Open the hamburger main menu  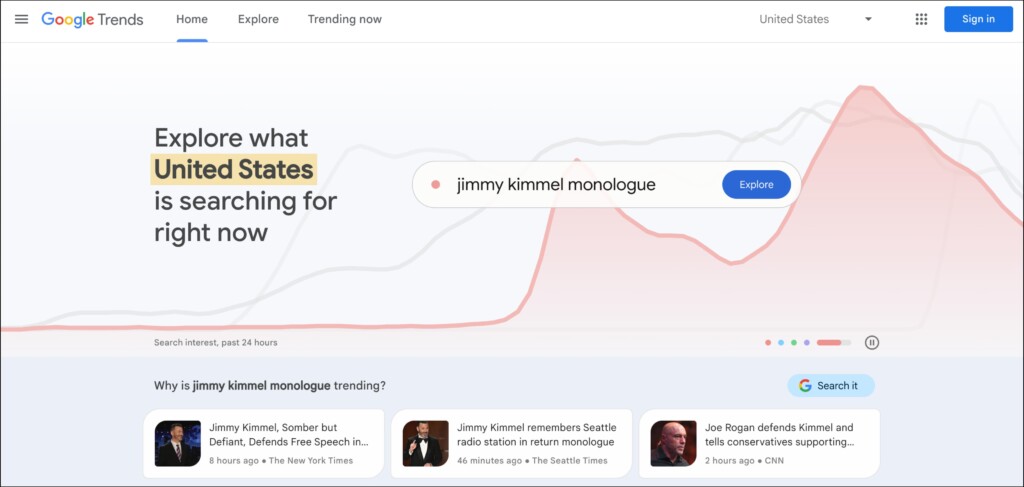tap(21, 19)
